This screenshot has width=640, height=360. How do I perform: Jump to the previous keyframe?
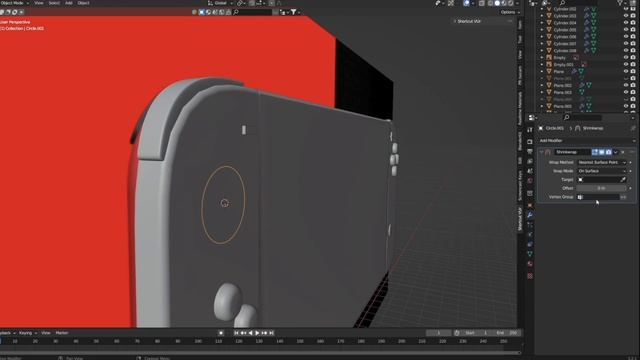pyautogui.click(x=243, y=333)
